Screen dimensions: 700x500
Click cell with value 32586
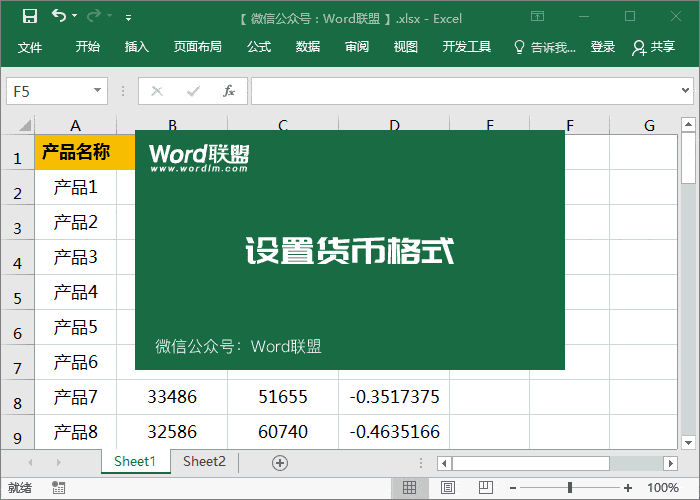(x=172, y=432)
